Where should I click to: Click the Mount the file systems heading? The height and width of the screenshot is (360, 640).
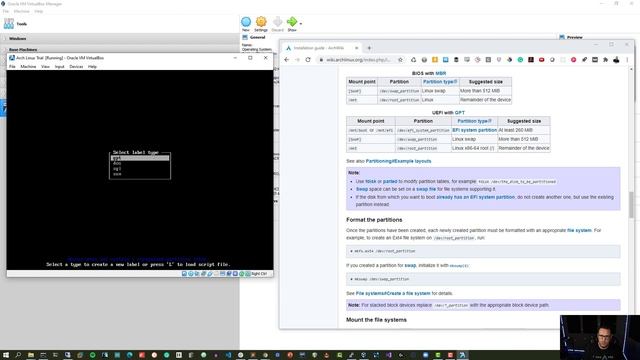pos(376,320)
